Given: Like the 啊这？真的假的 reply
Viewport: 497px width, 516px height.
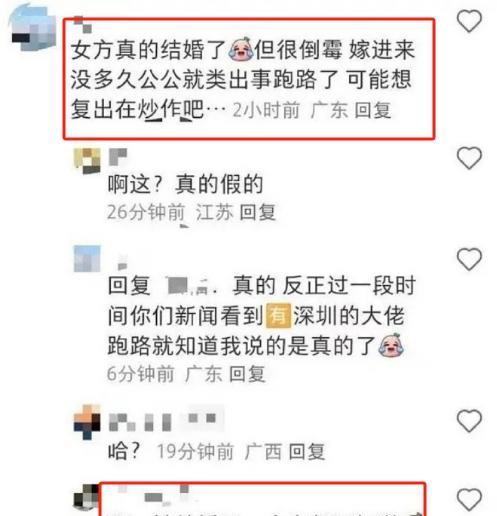Looking at the screenshot, I should click(469, 158).
